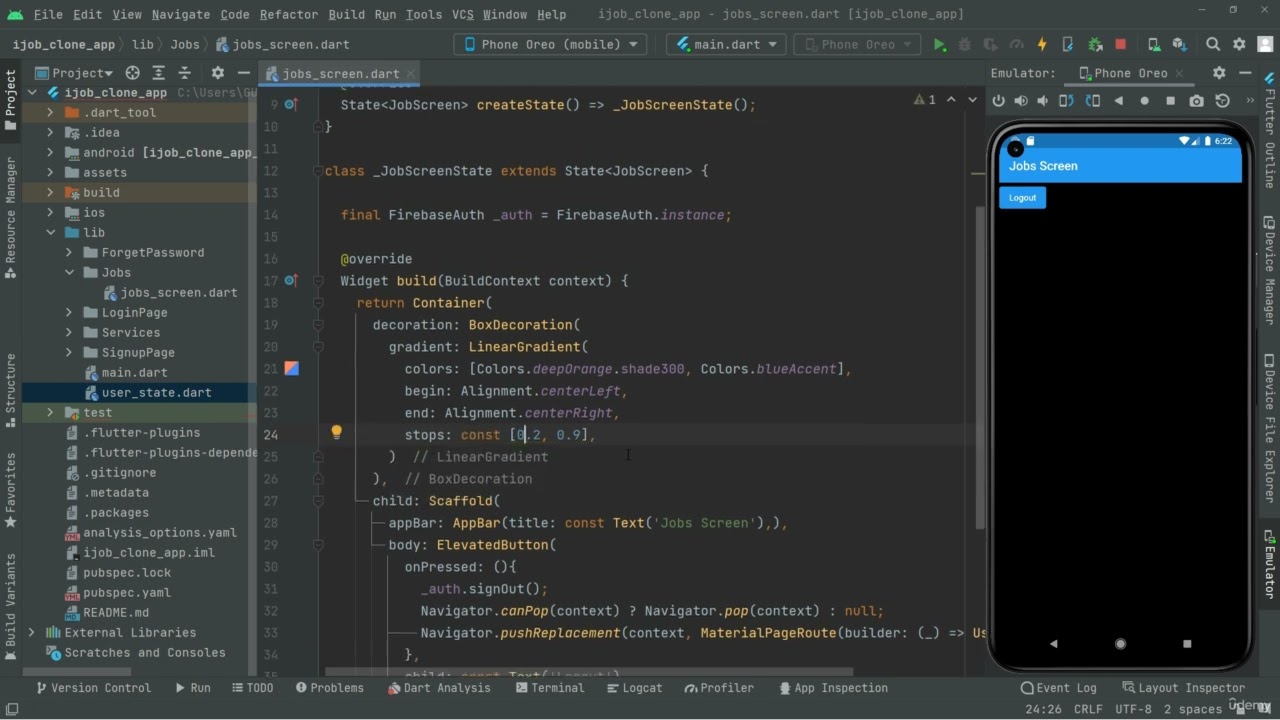Click the intention lightbulb on line 24
The height and width of the screenshot is (720, 1280).
tap(337, 433)
